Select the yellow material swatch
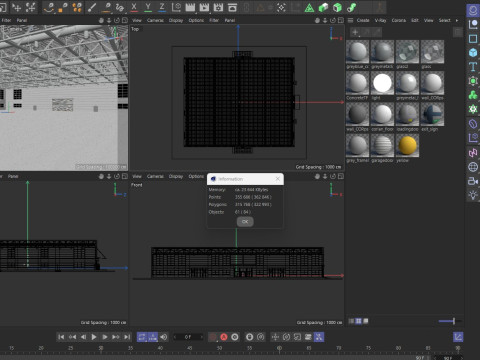Image resolution: width=480 pixels, height=360 pixels. (407, 145)
